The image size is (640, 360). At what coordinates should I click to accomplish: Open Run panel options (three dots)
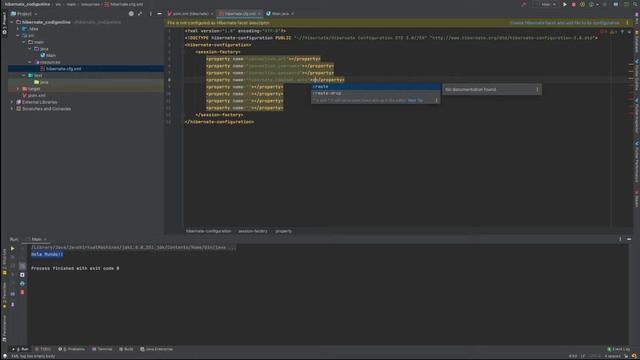point(620,239)
